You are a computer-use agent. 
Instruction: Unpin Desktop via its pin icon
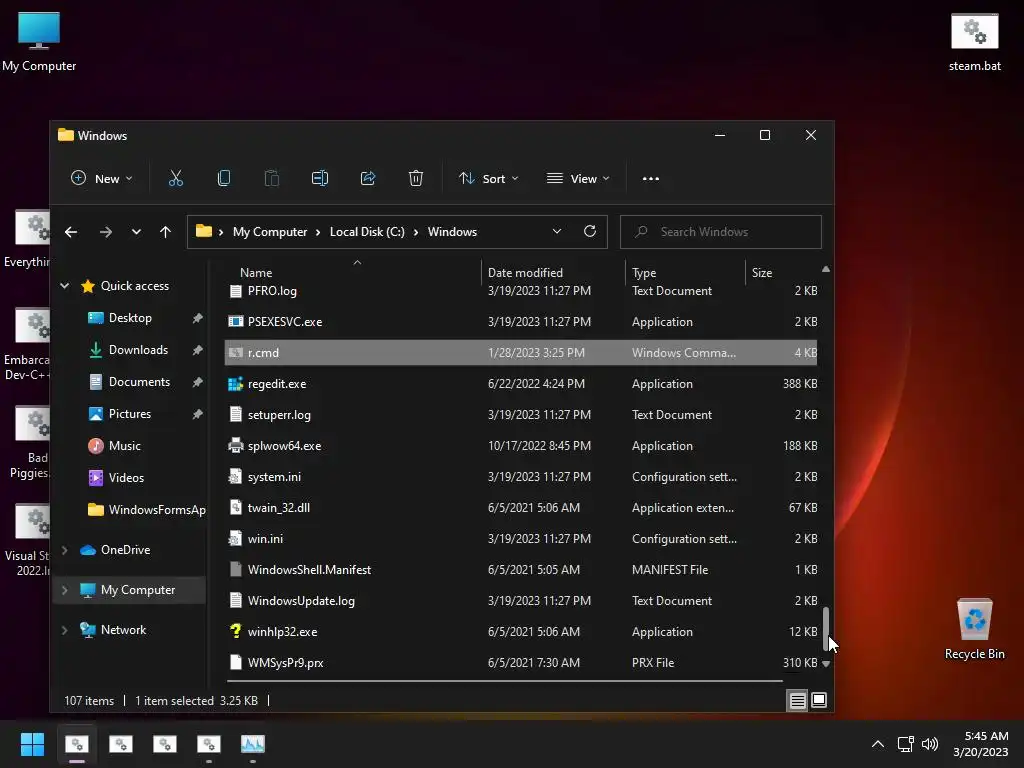(x=197, y=318)
